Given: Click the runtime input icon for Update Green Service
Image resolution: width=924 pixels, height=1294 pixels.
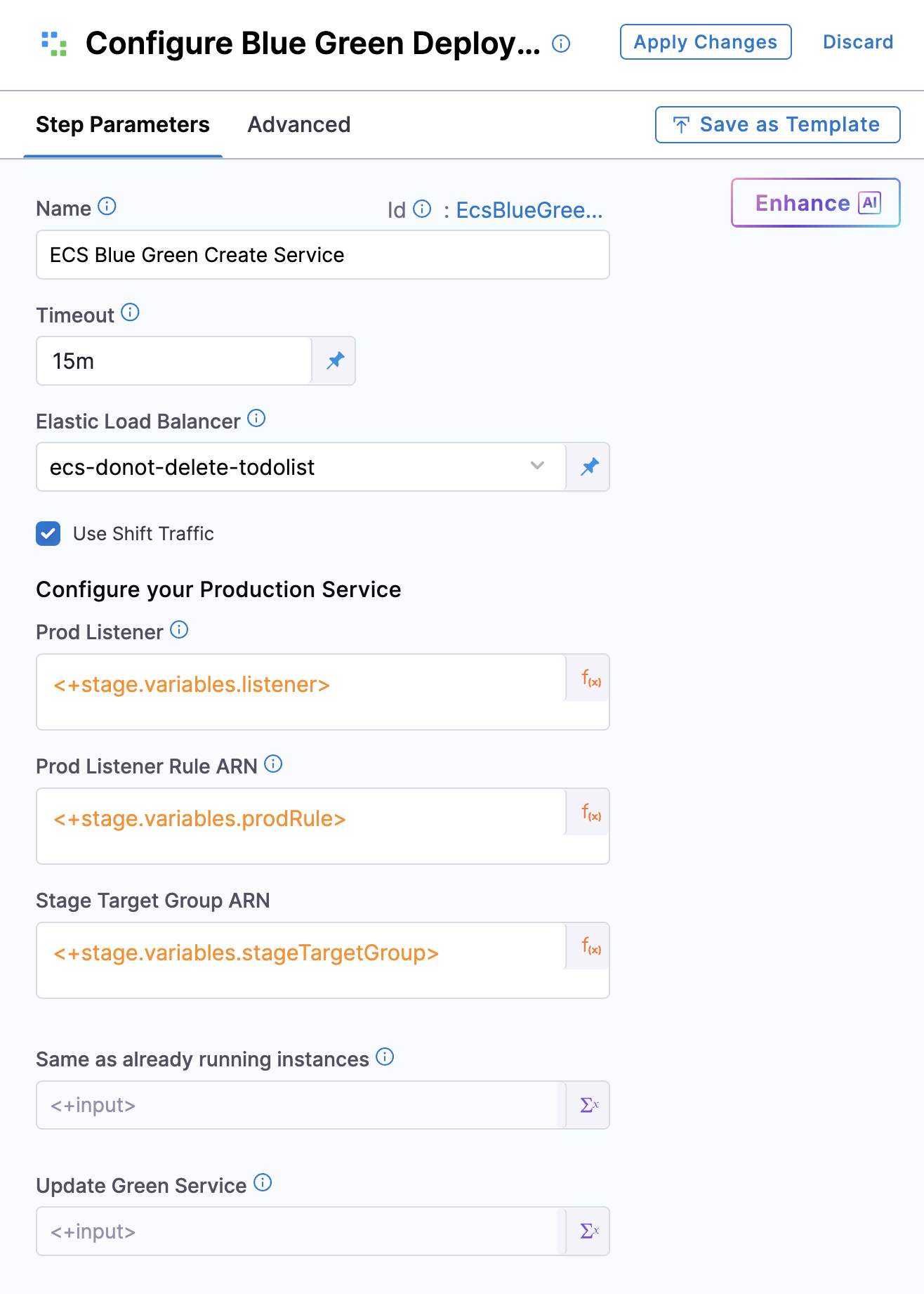Looking at the screenshot, I should [x=589, y=1231].
